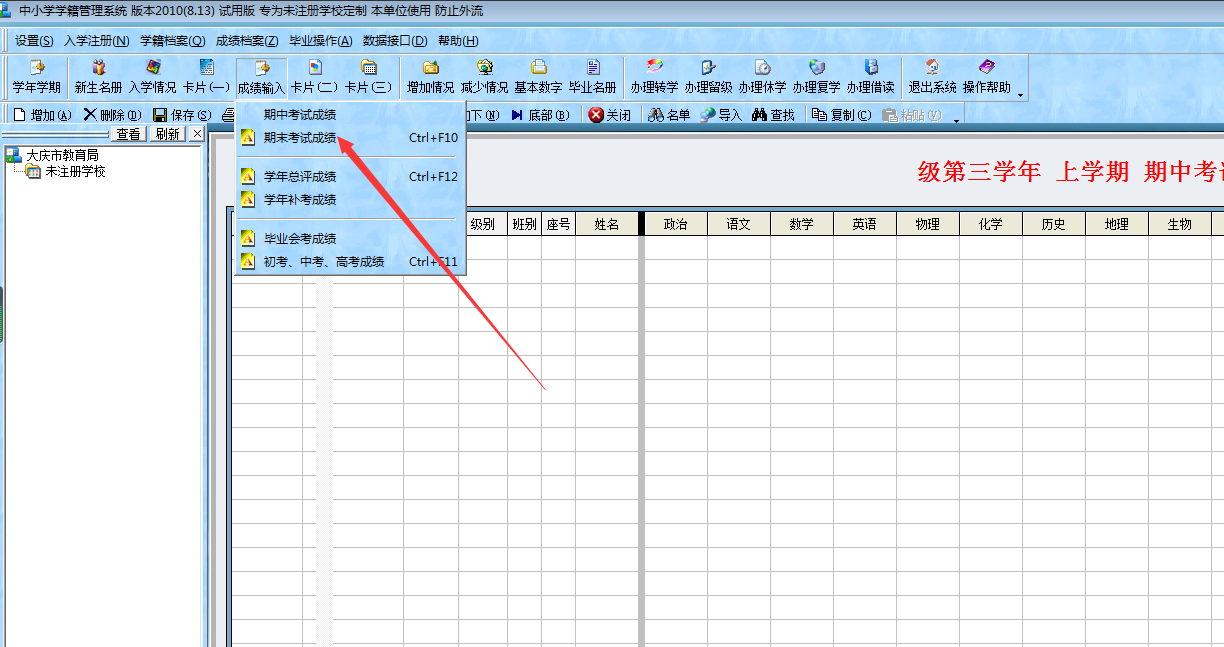The width and height of the screenshot is (1224, 647).
Task: Choose 学年总评成绩 menu entry
Action: (299, 177)
